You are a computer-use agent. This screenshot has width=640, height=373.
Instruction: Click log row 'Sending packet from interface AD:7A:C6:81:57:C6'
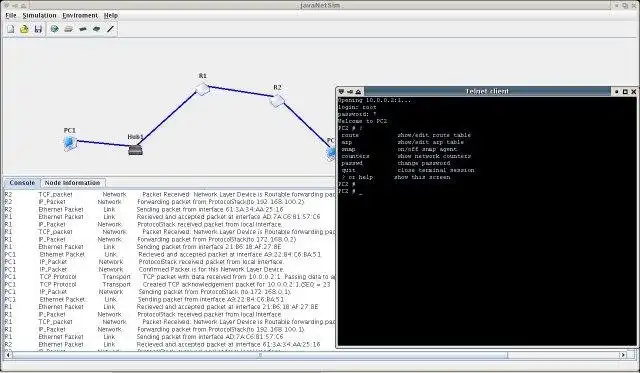pyautogui.click(x=210, y=337)
